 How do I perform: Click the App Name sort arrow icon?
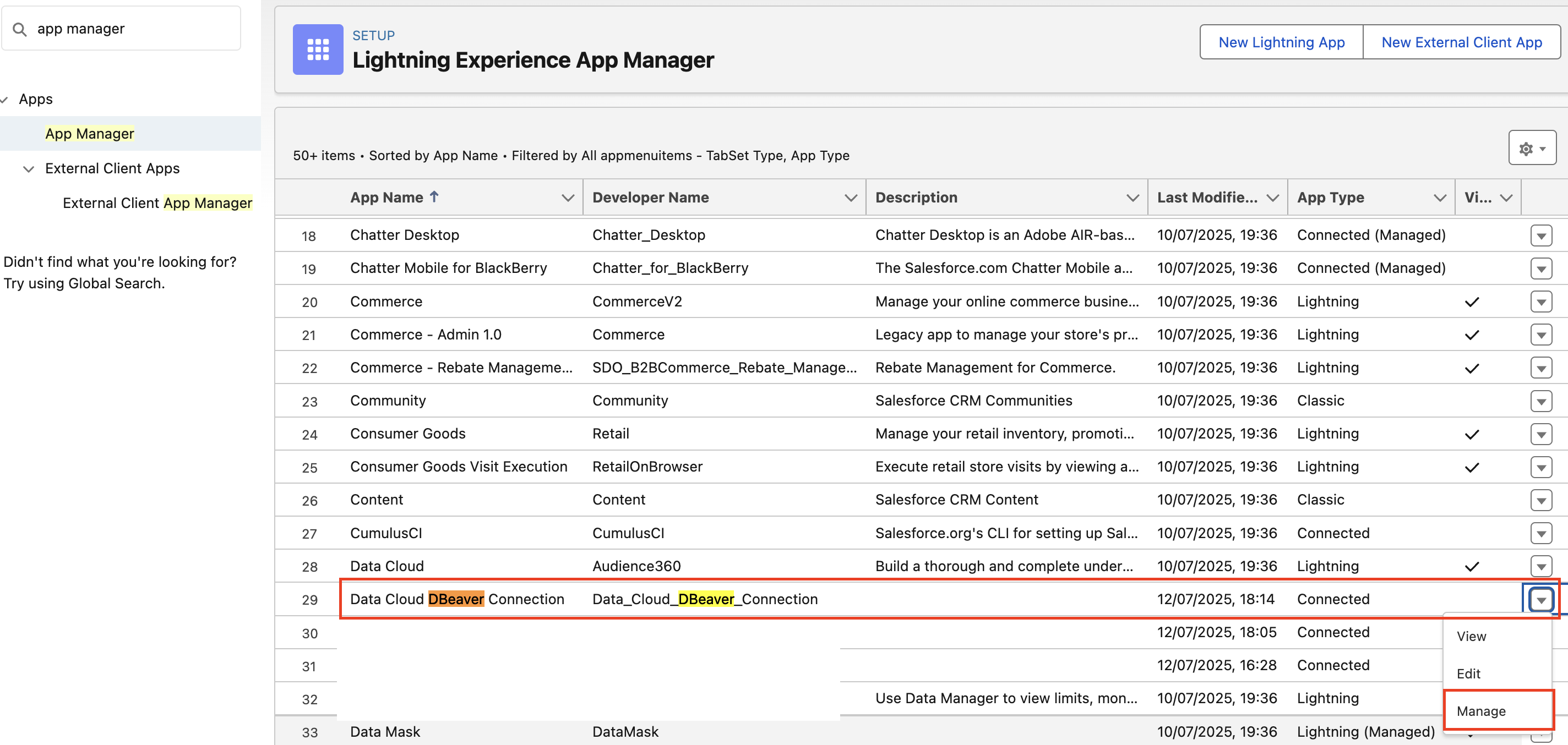(434, 196)
